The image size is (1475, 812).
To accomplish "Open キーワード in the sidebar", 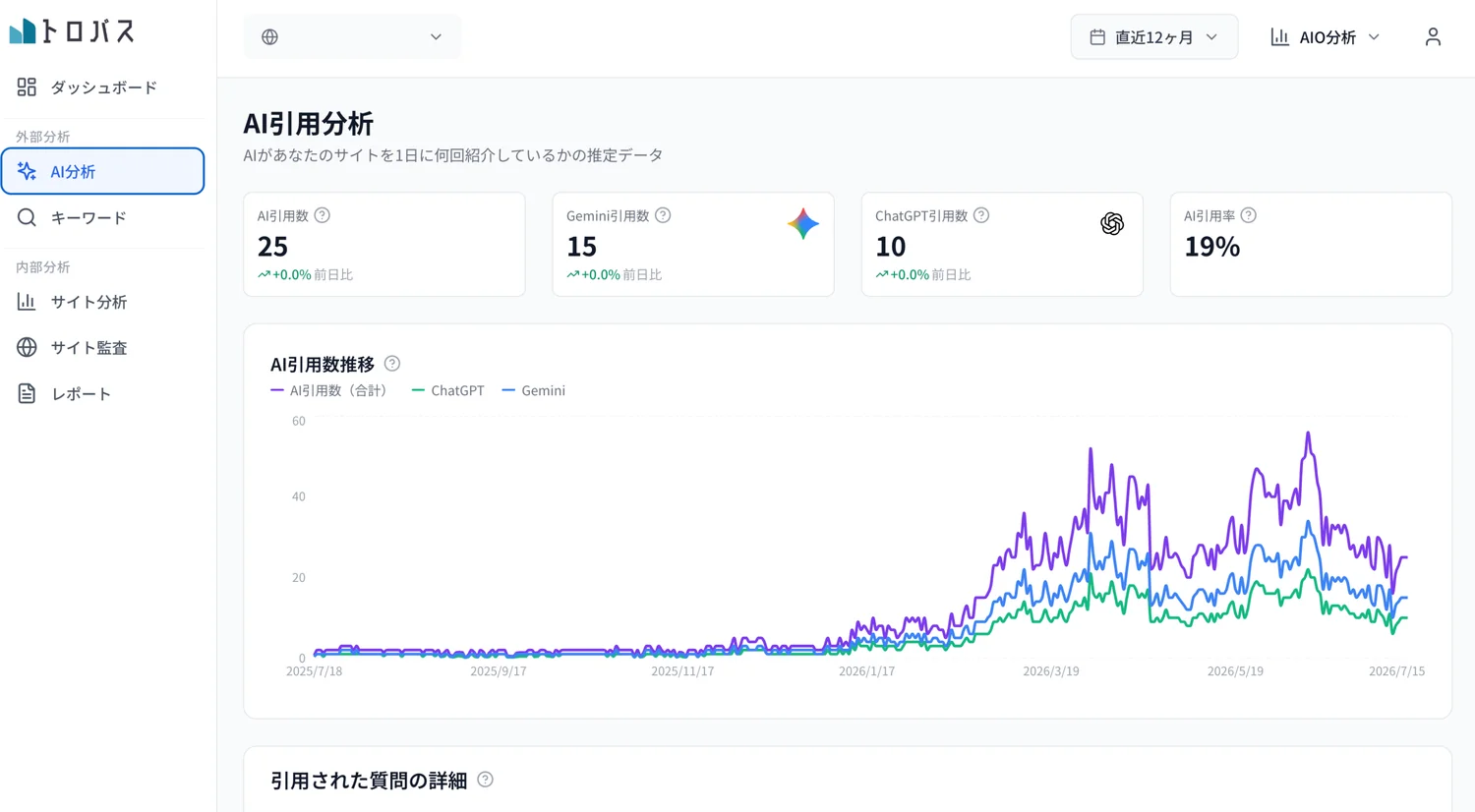I will 103,217.
